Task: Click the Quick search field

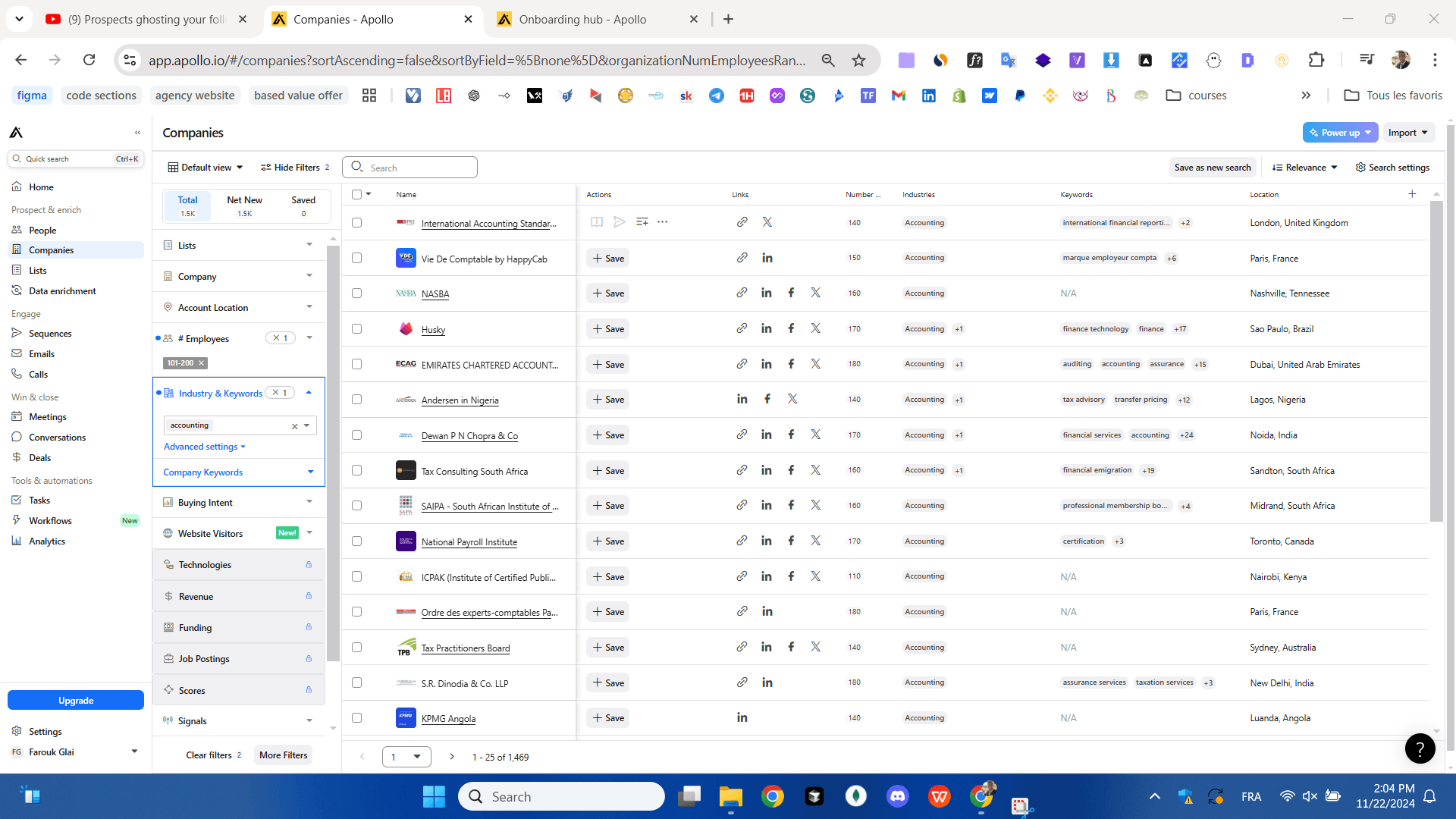Action: coord(76,158)
